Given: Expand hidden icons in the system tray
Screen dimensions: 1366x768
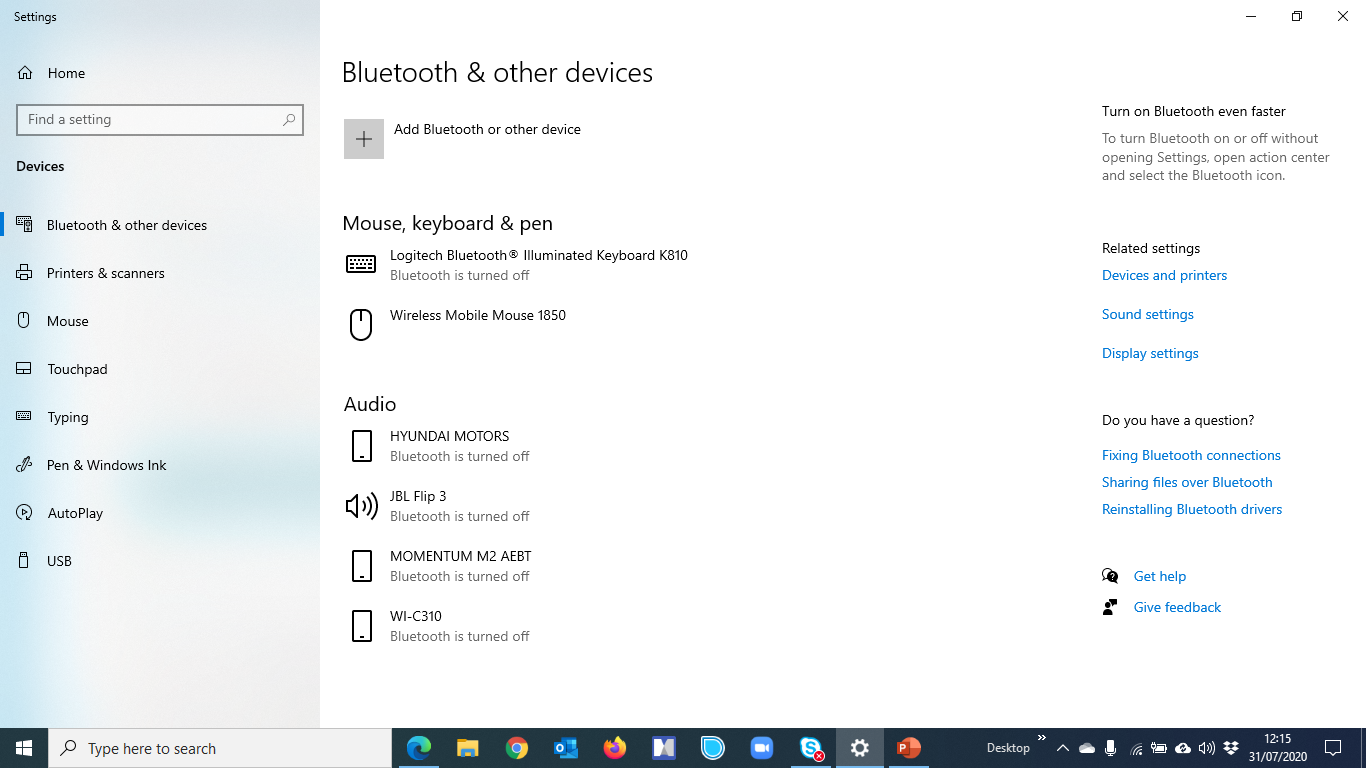Looking at the screenshot, I should (x=1062, y=748).
